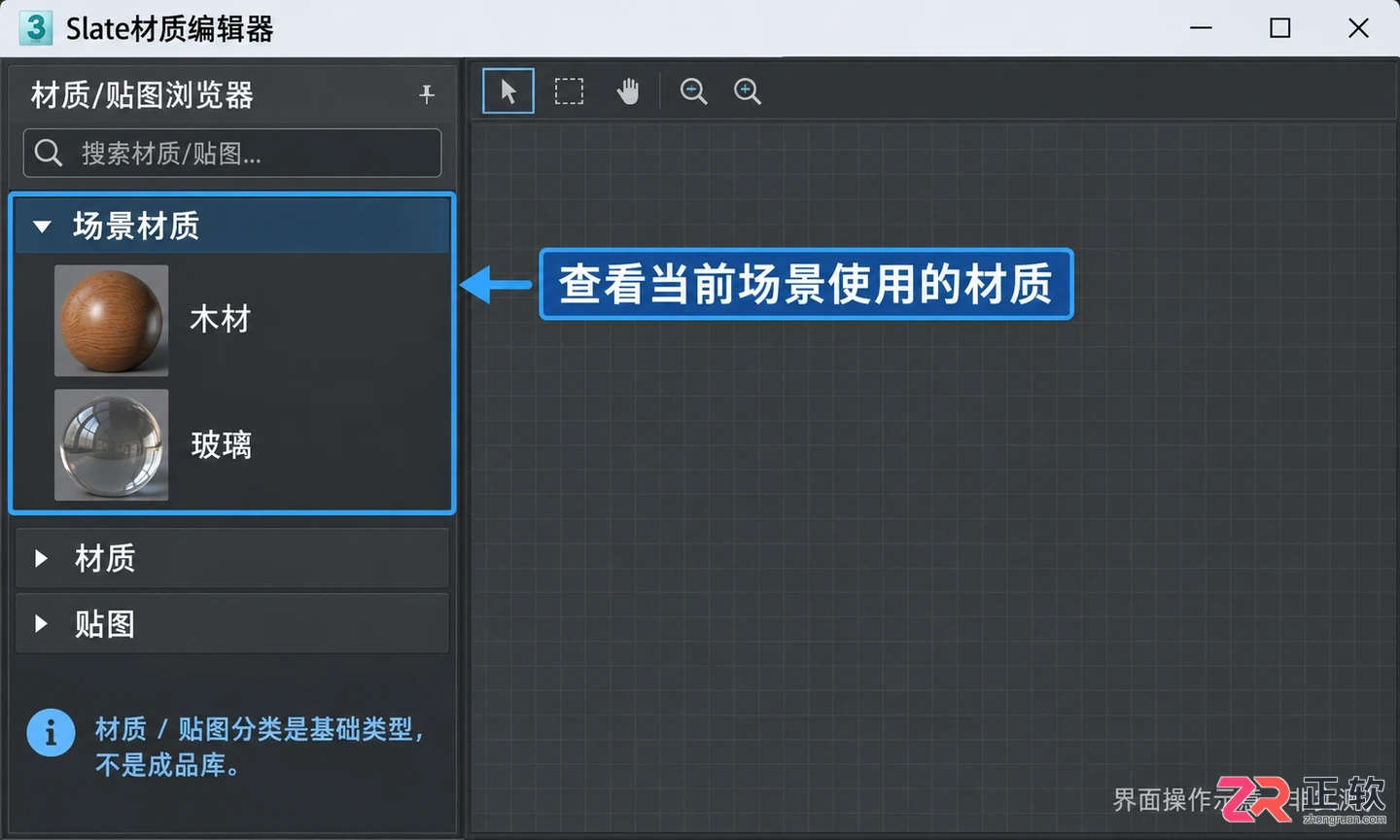1400x840 pixels.
Task: Minimize the Slate材质编辑器 window
Action: click(x=1202, y=28)
